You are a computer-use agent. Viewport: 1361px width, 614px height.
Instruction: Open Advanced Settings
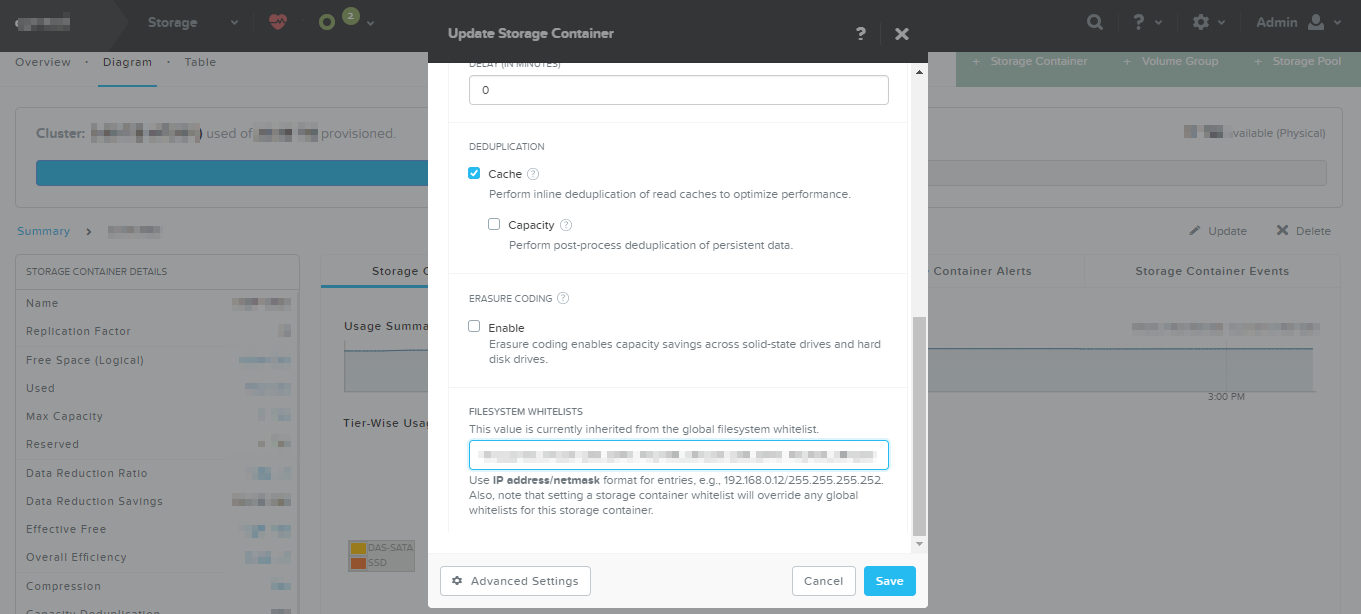(x=515, y=581)
